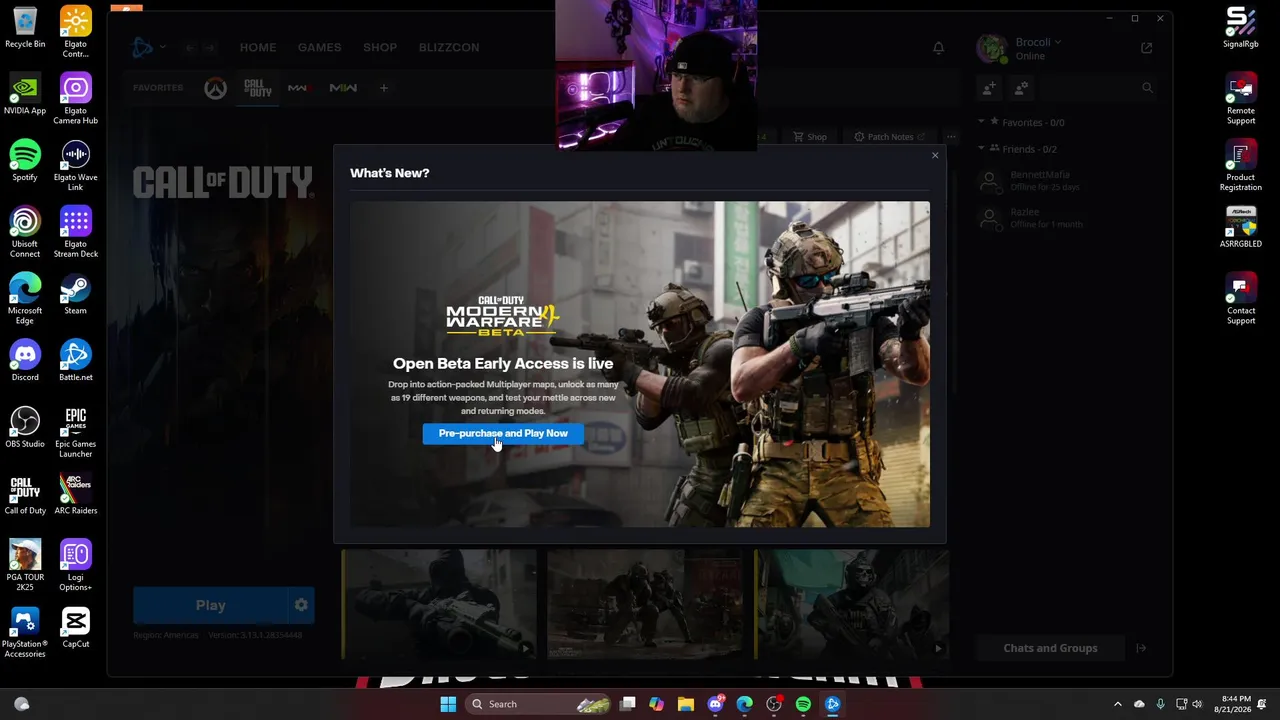This screenshot has height=720, width=1280.
Task: Add a game to favorites bar
Action: pos(383,88)
